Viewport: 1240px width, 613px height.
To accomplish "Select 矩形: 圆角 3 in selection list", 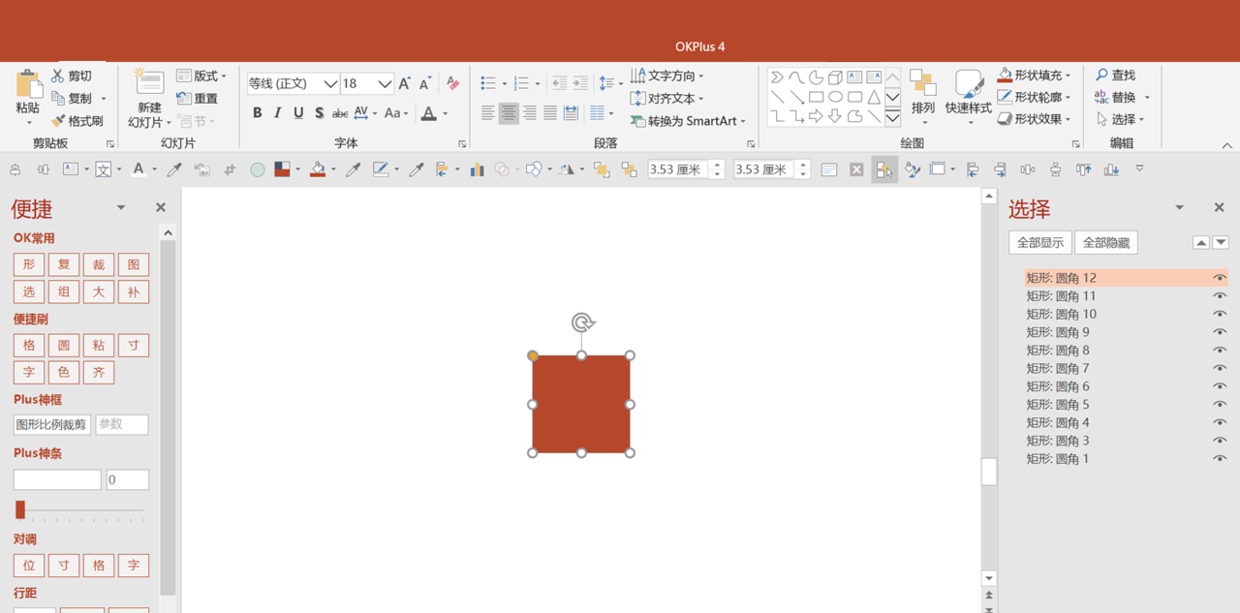I will click(1058, 441).
